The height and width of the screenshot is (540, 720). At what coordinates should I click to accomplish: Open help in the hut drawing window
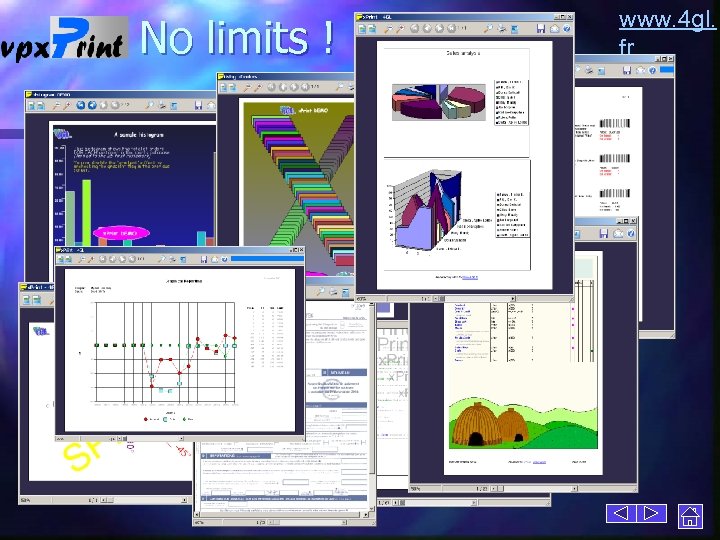631,234
